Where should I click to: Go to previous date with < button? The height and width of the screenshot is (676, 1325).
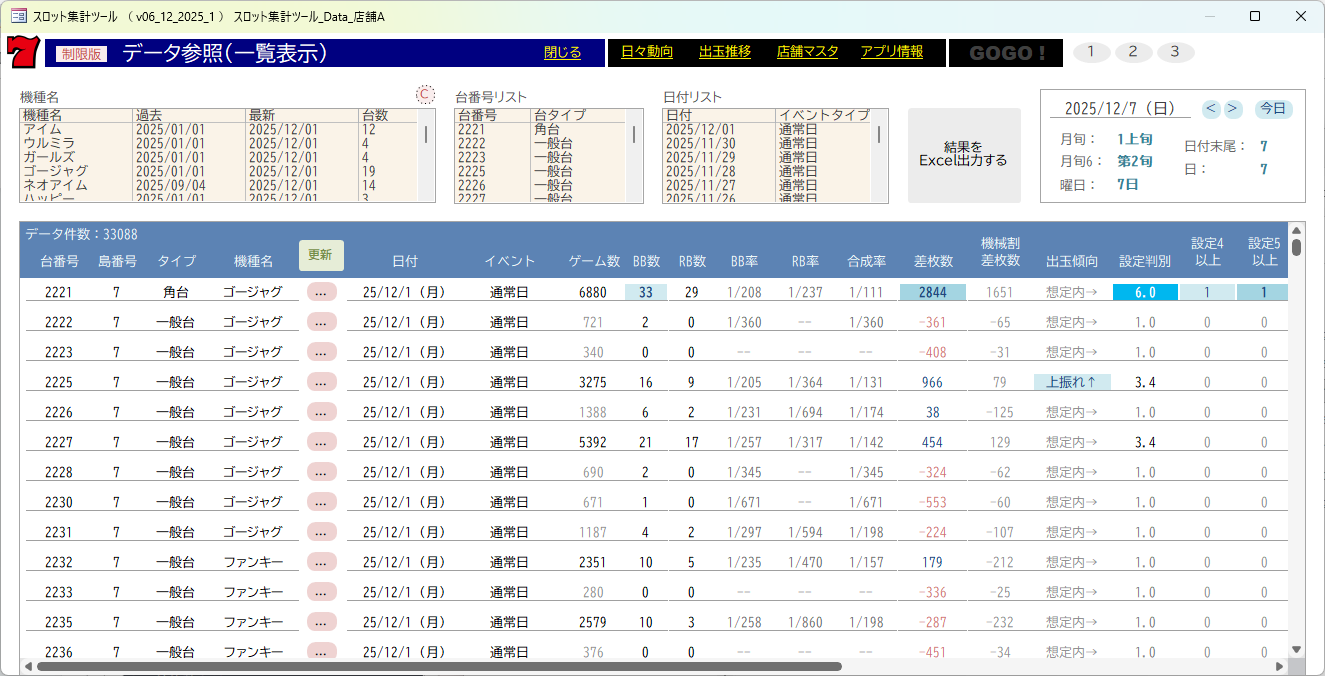(x=1211, y=108)
